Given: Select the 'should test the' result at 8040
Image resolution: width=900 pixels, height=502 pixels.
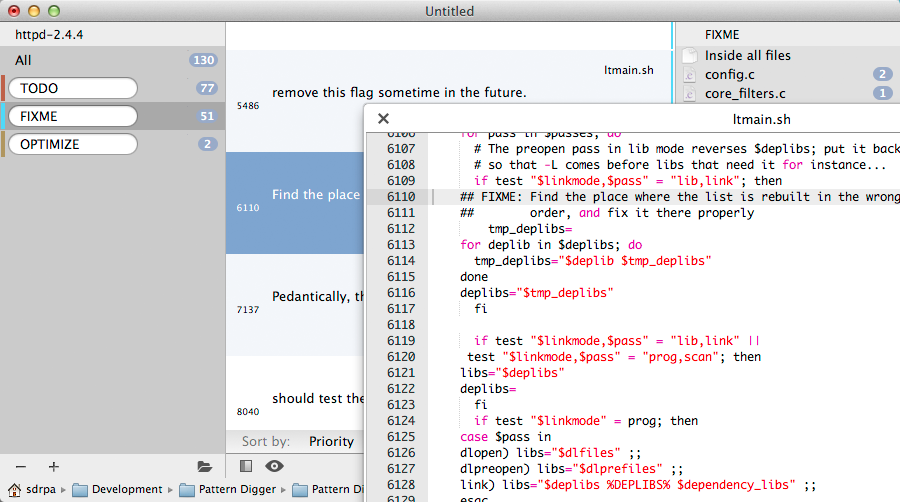Looking at the screenshot, I should point(295,394).
